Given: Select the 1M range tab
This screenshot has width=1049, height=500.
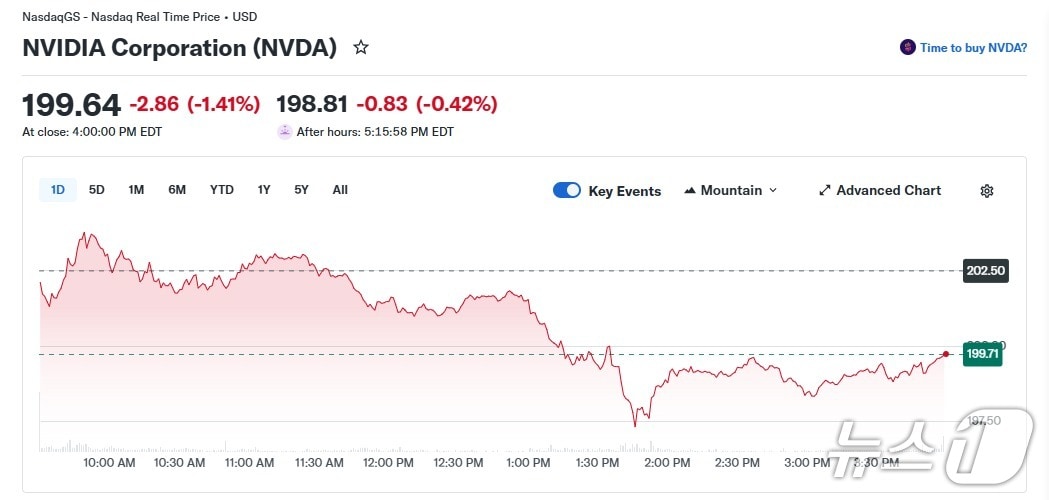Looking at the screenshot, I should pos(136,190).
